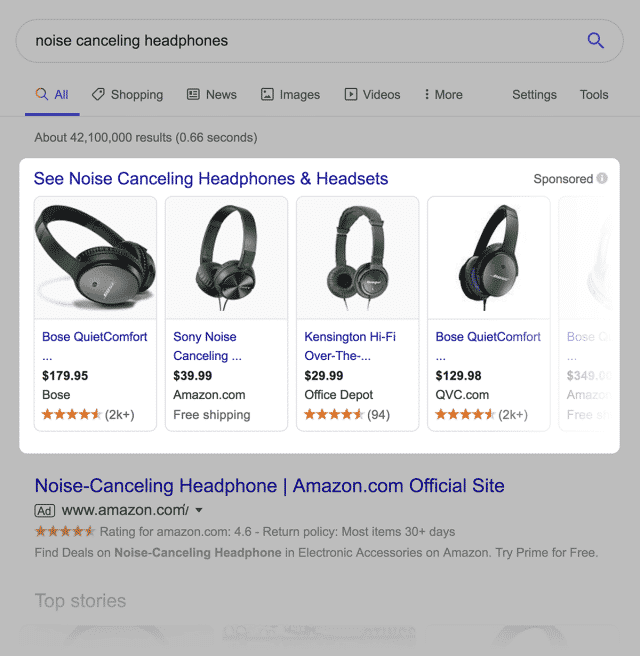
Task: Click the Sponsored label
Action: (563, 179)
